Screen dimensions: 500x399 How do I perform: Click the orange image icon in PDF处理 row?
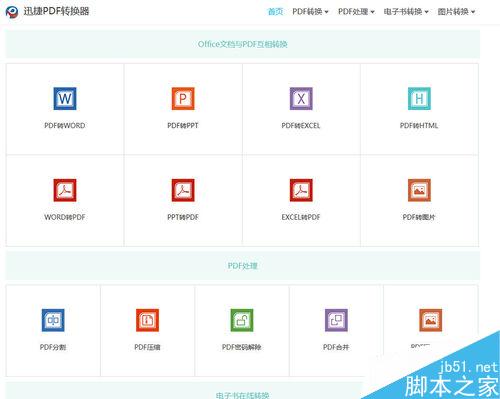[431, 320]
